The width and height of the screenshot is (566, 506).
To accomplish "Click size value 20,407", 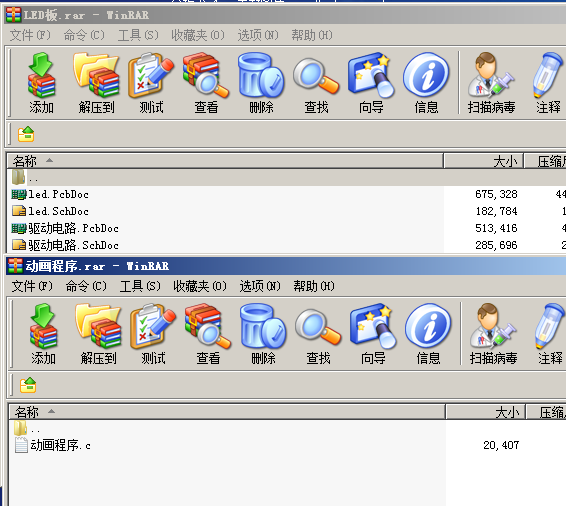I will click(x=501, y=445).
